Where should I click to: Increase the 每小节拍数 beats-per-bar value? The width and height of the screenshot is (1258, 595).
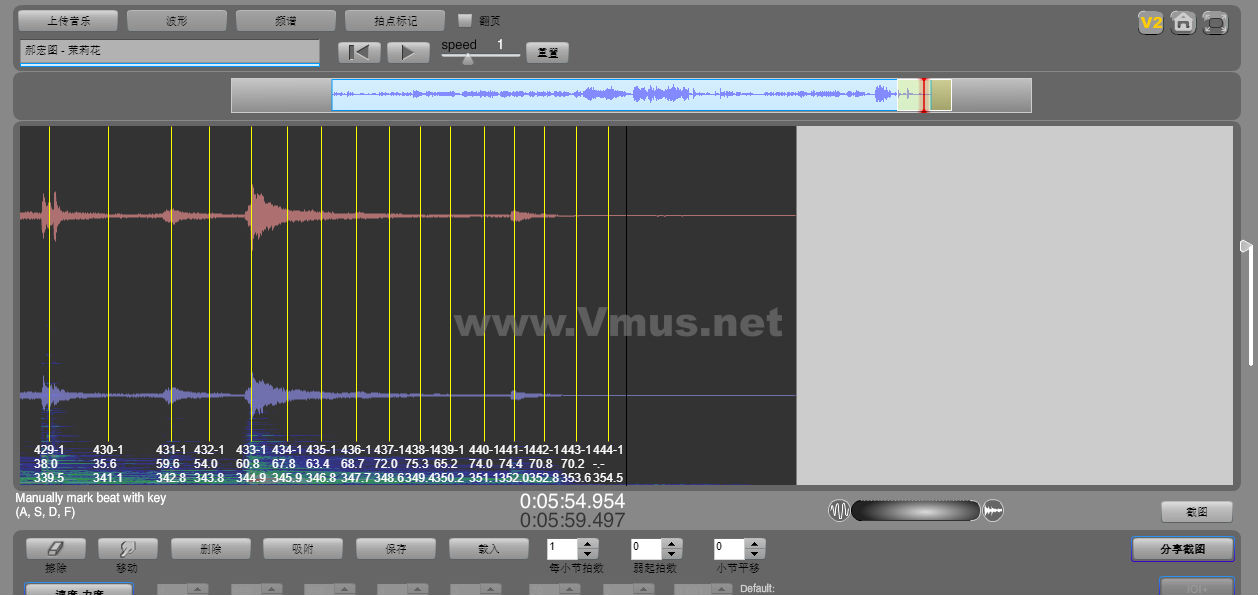588,543
